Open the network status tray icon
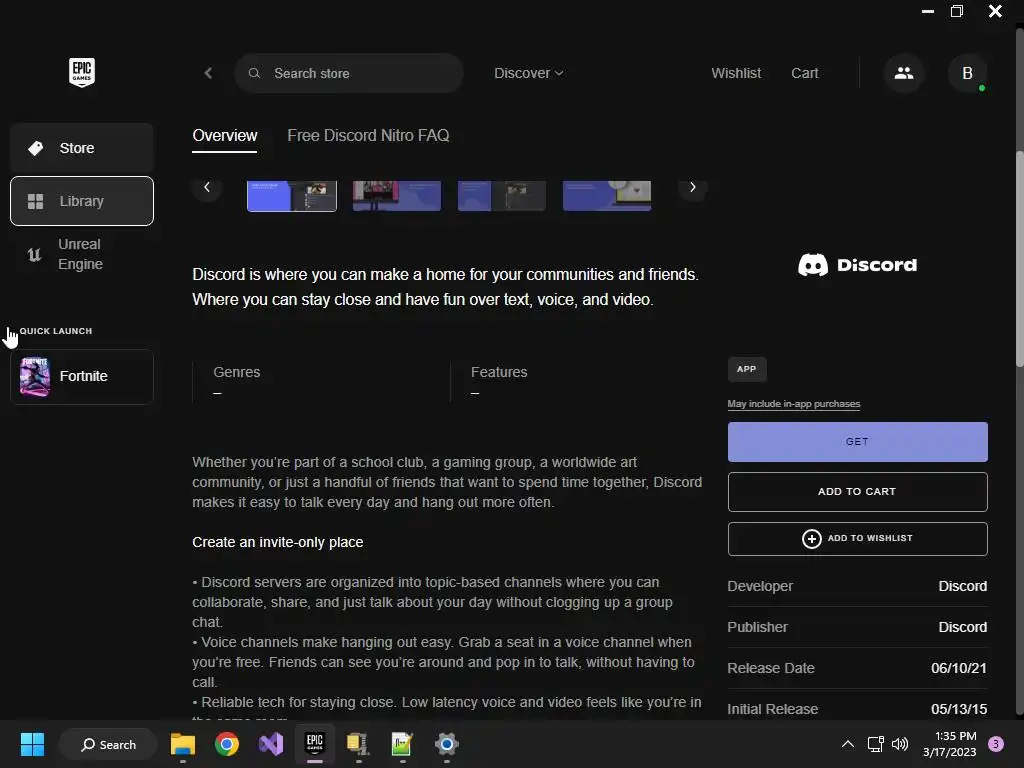Image resolution: width=1024 pixels, height=768 pixels. point(875,744)
